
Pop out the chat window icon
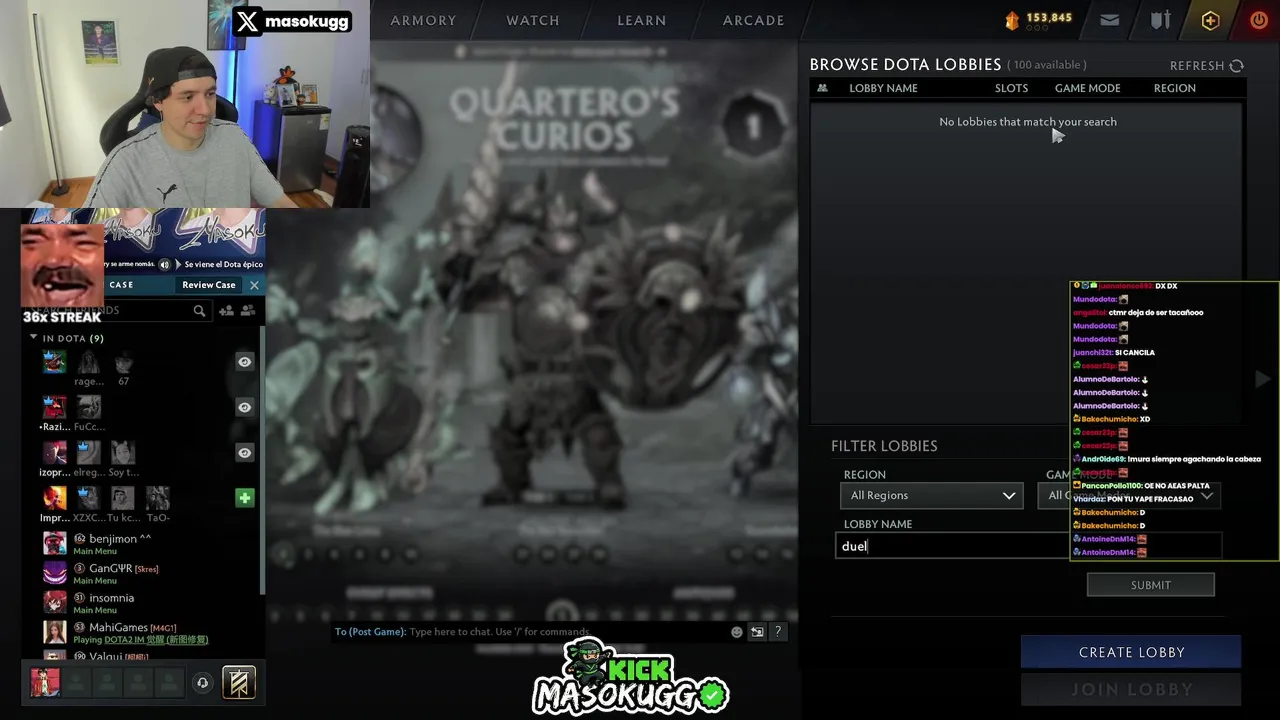coord(757,632)
